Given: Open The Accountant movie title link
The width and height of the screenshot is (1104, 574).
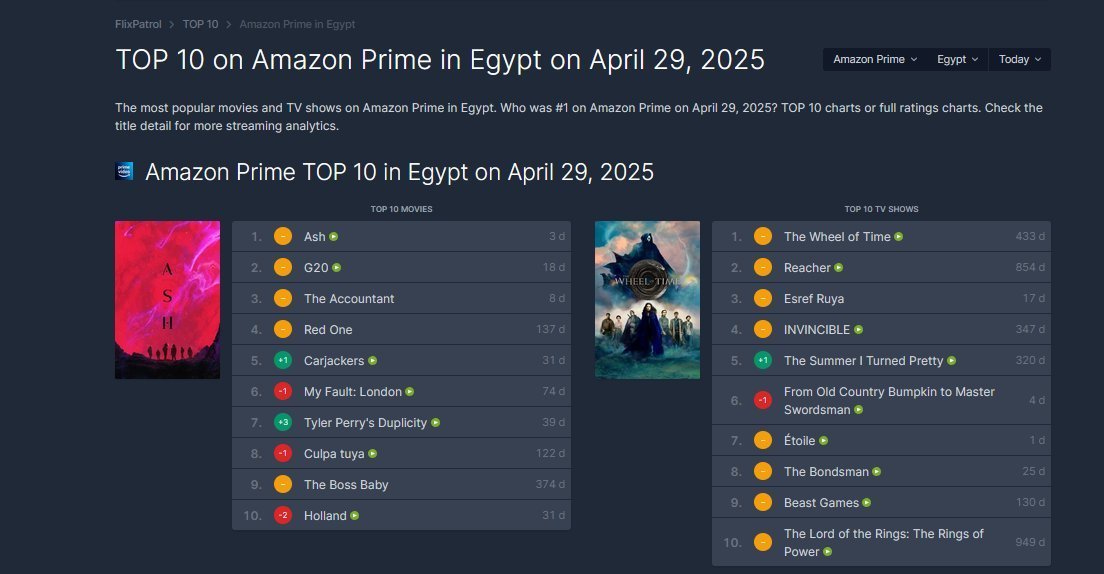Looking at the screenshot, I should pos(349,299).
